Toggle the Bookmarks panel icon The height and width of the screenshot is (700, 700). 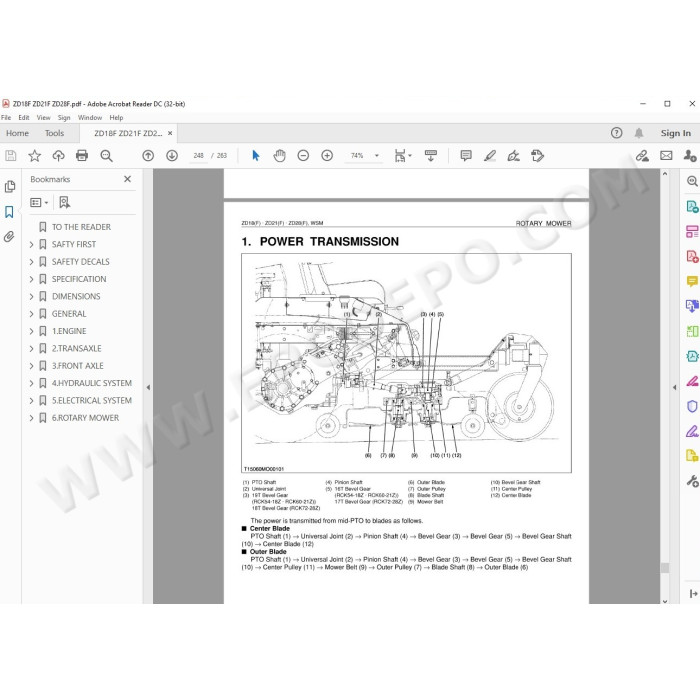coord(9,212)
